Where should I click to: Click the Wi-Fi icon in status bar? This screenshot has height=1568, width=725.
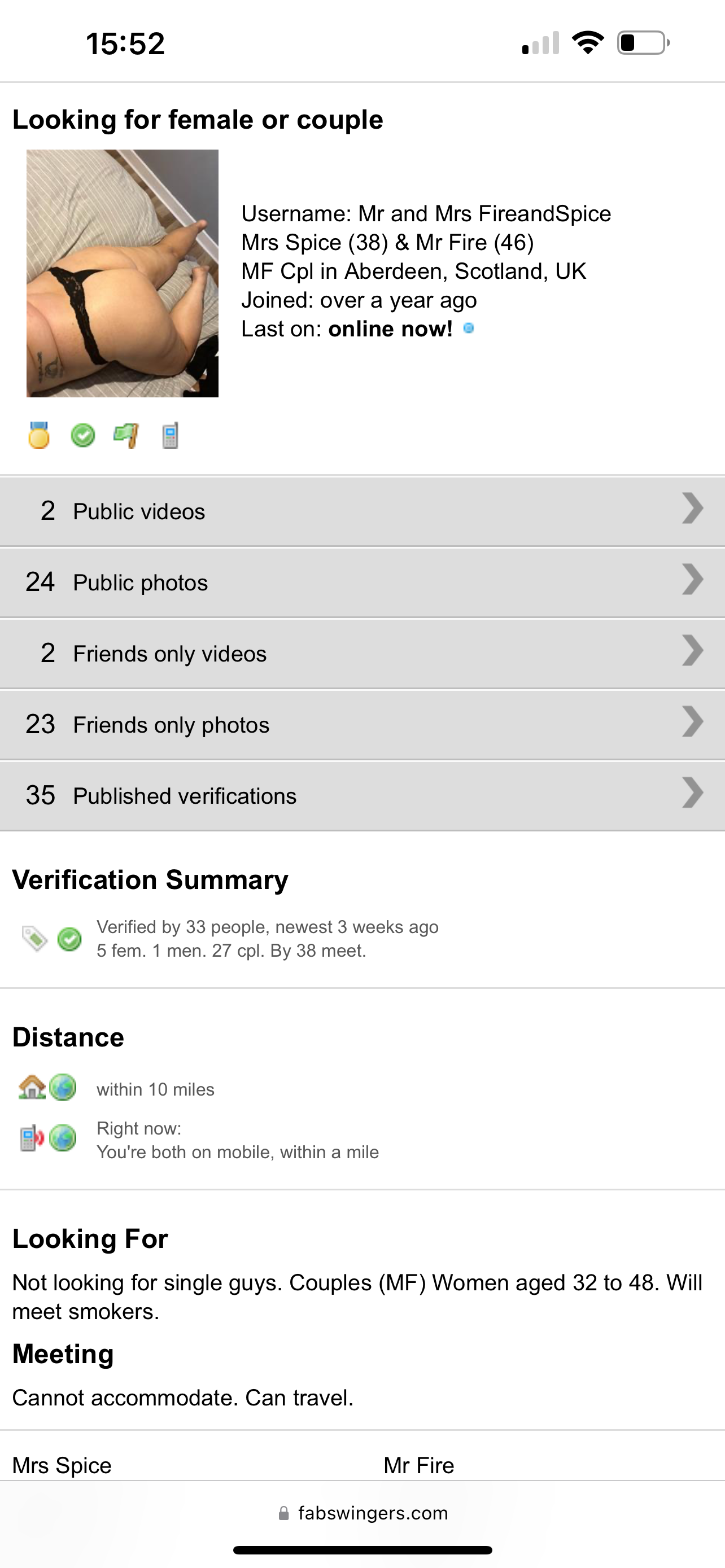[x=587, y=42]
